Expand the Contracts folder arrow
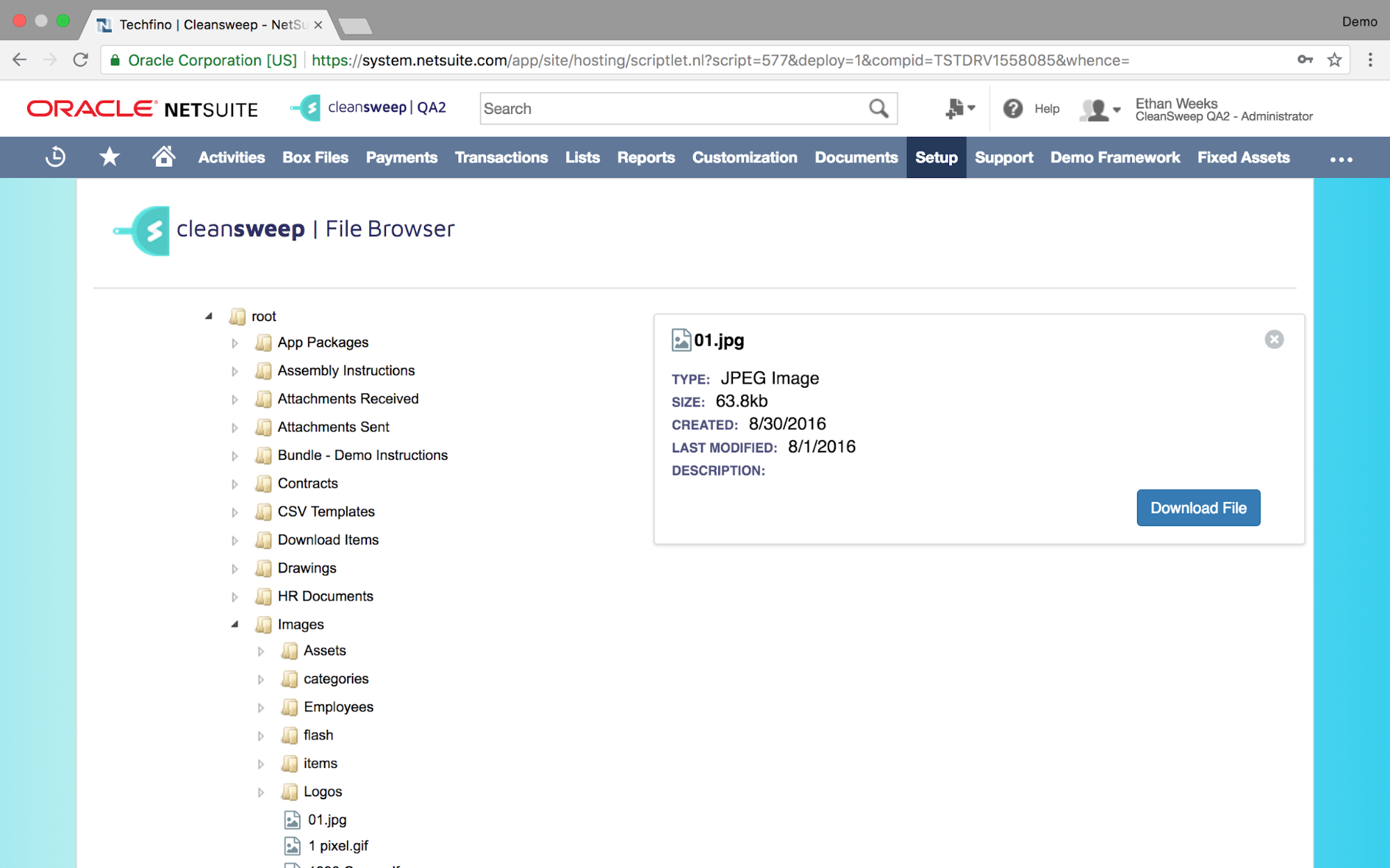Image resolution: width=1390 pixels, height=868 pixels. pos(235,484)
